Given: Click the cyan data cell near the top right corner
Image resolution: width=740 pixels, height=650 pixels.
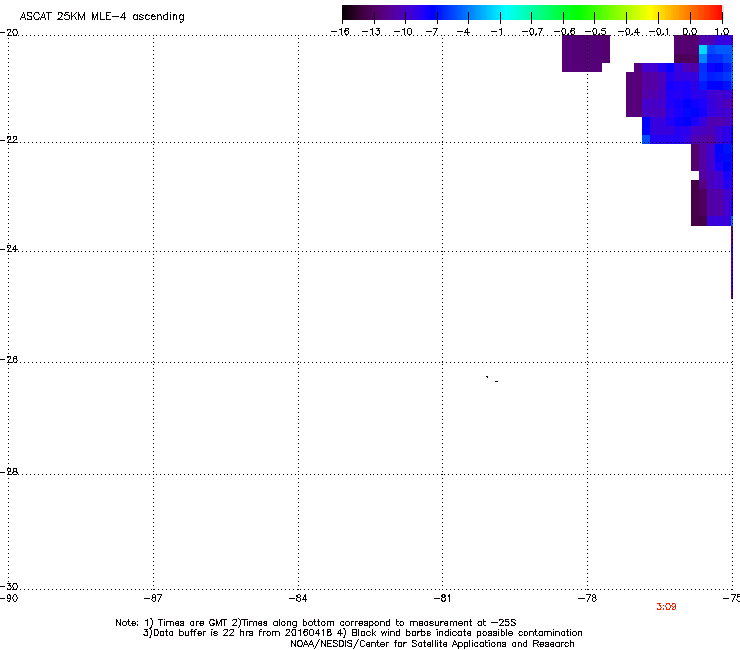Looking at the screenshot, I should (x=703, y=50).
